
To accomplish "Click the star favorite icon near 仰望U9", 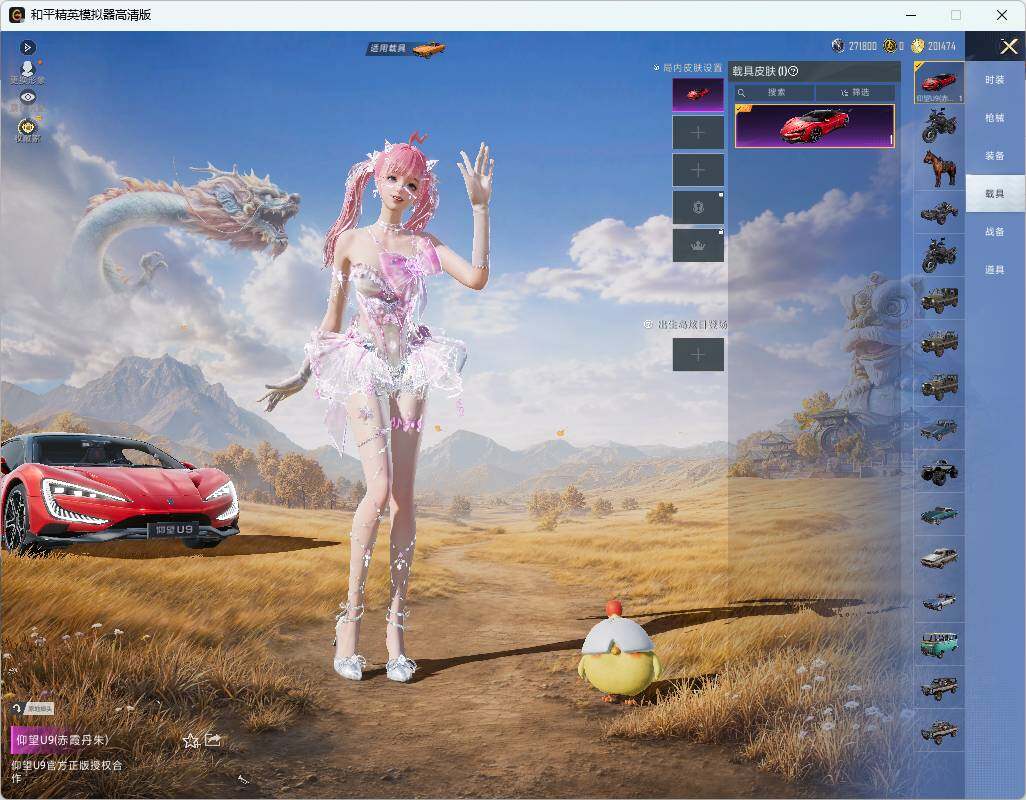I will [x=191, y=740].
